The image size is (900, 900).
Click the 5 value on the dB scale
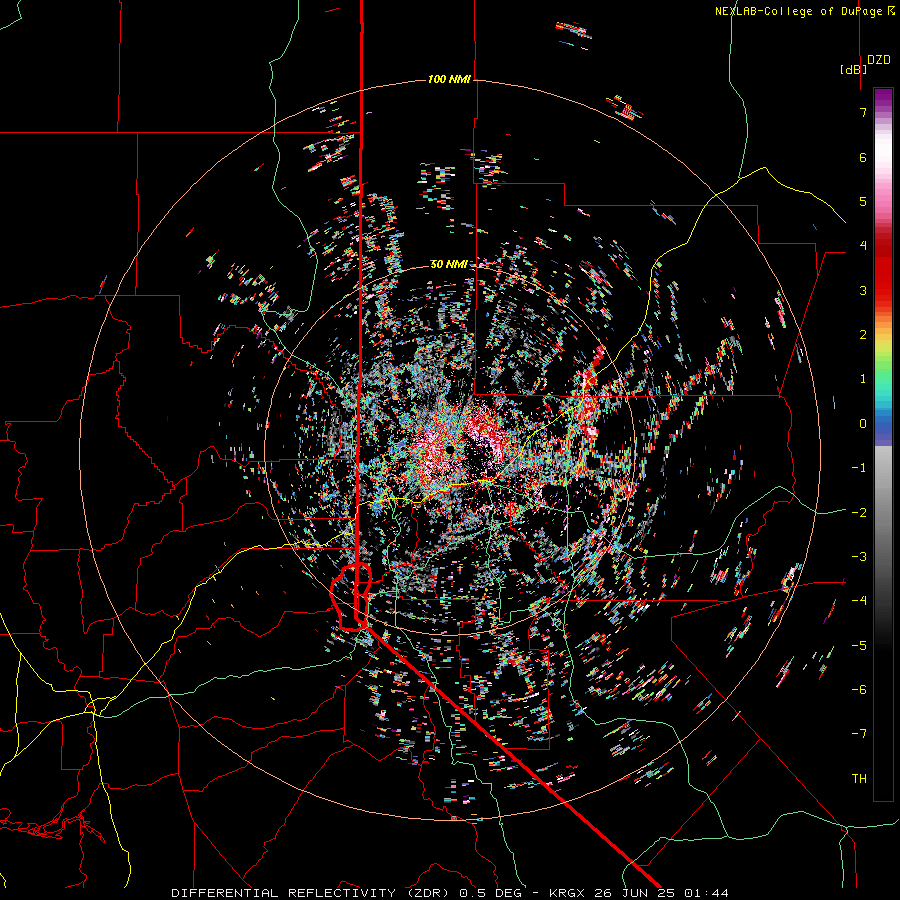click(x=863, y=201)
